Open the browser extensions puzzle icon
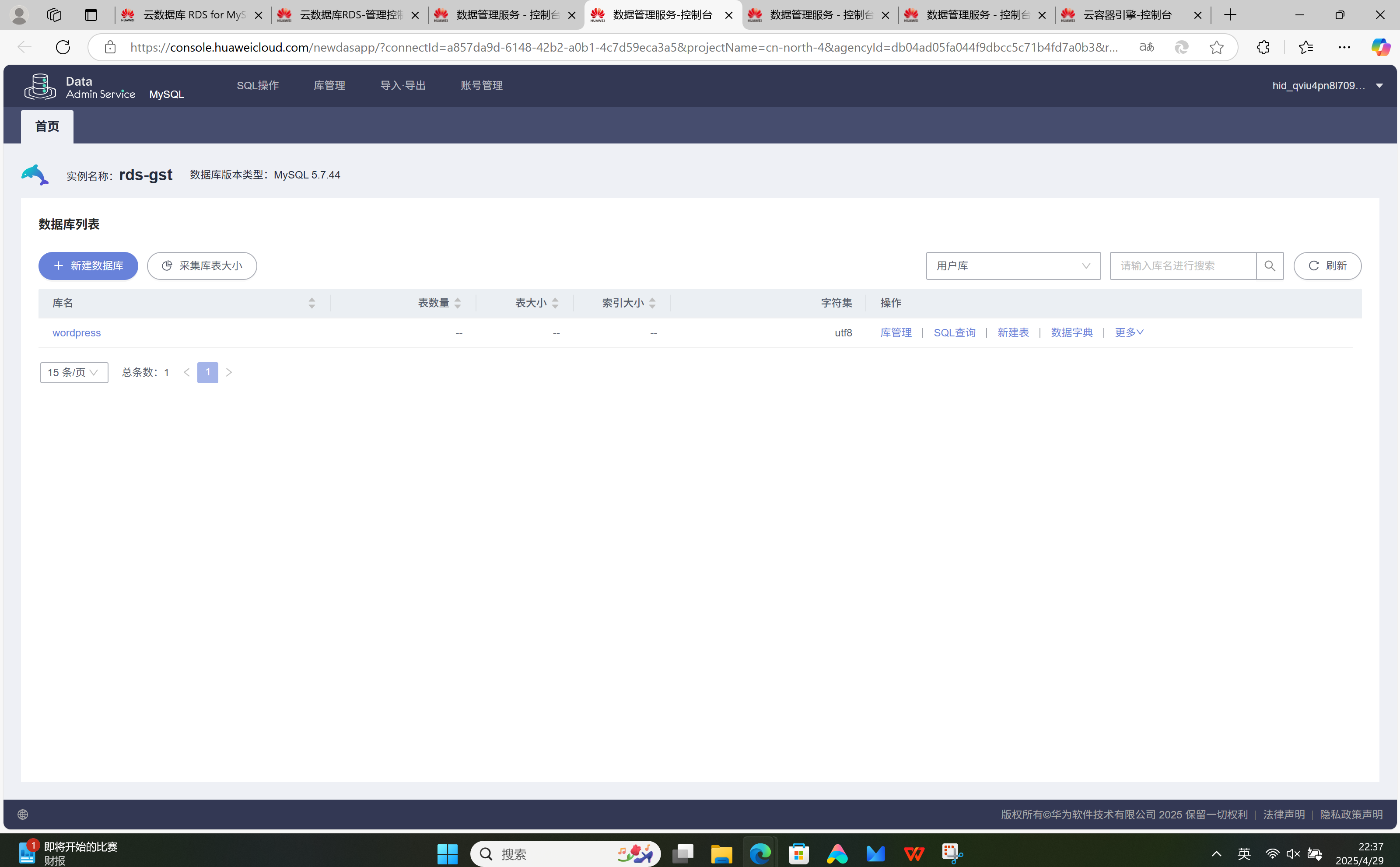Viewport: 1400px width, 867px height. click(x=1263, y=47)
